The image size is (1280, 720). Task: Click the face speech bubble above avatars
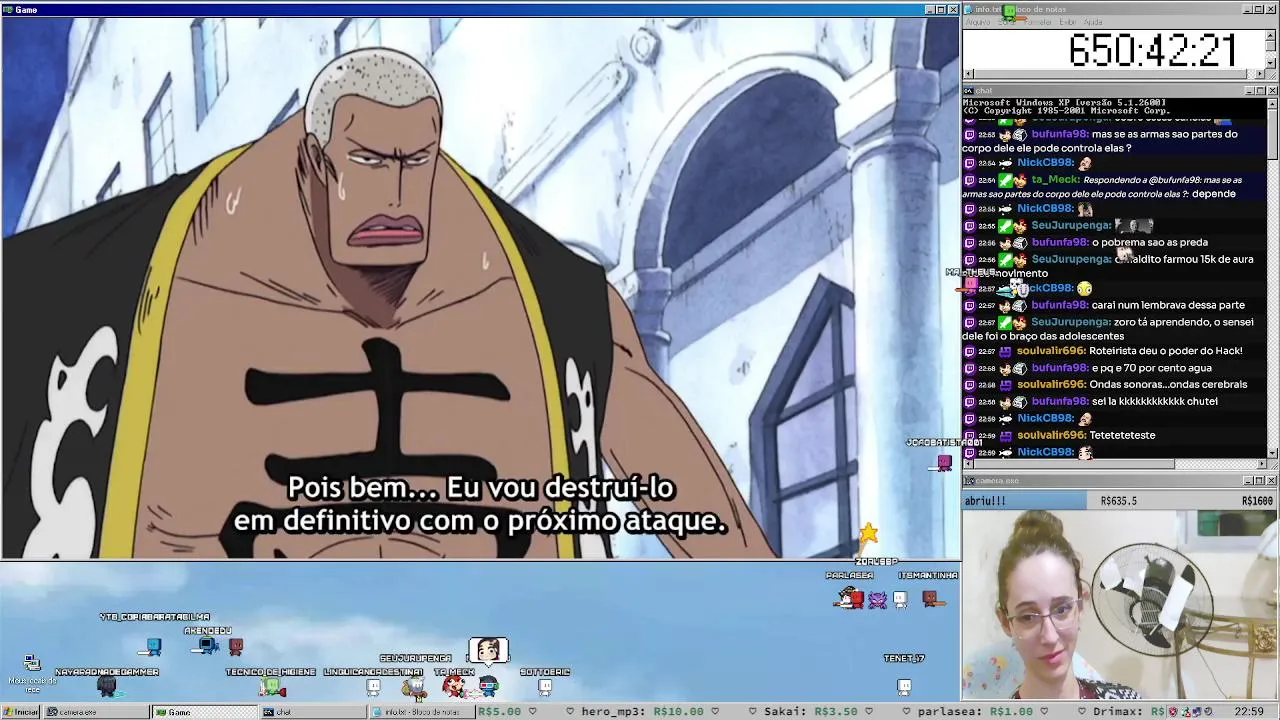coord(488,651)
